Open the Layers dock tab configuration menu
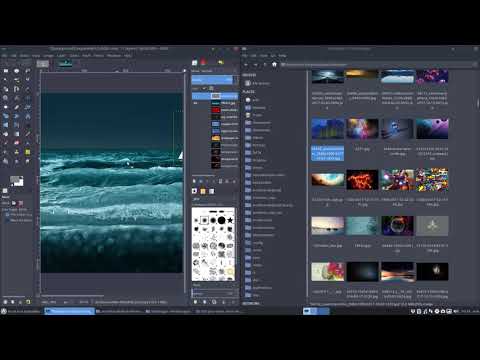The image size is (480, 360). point(235,71)
